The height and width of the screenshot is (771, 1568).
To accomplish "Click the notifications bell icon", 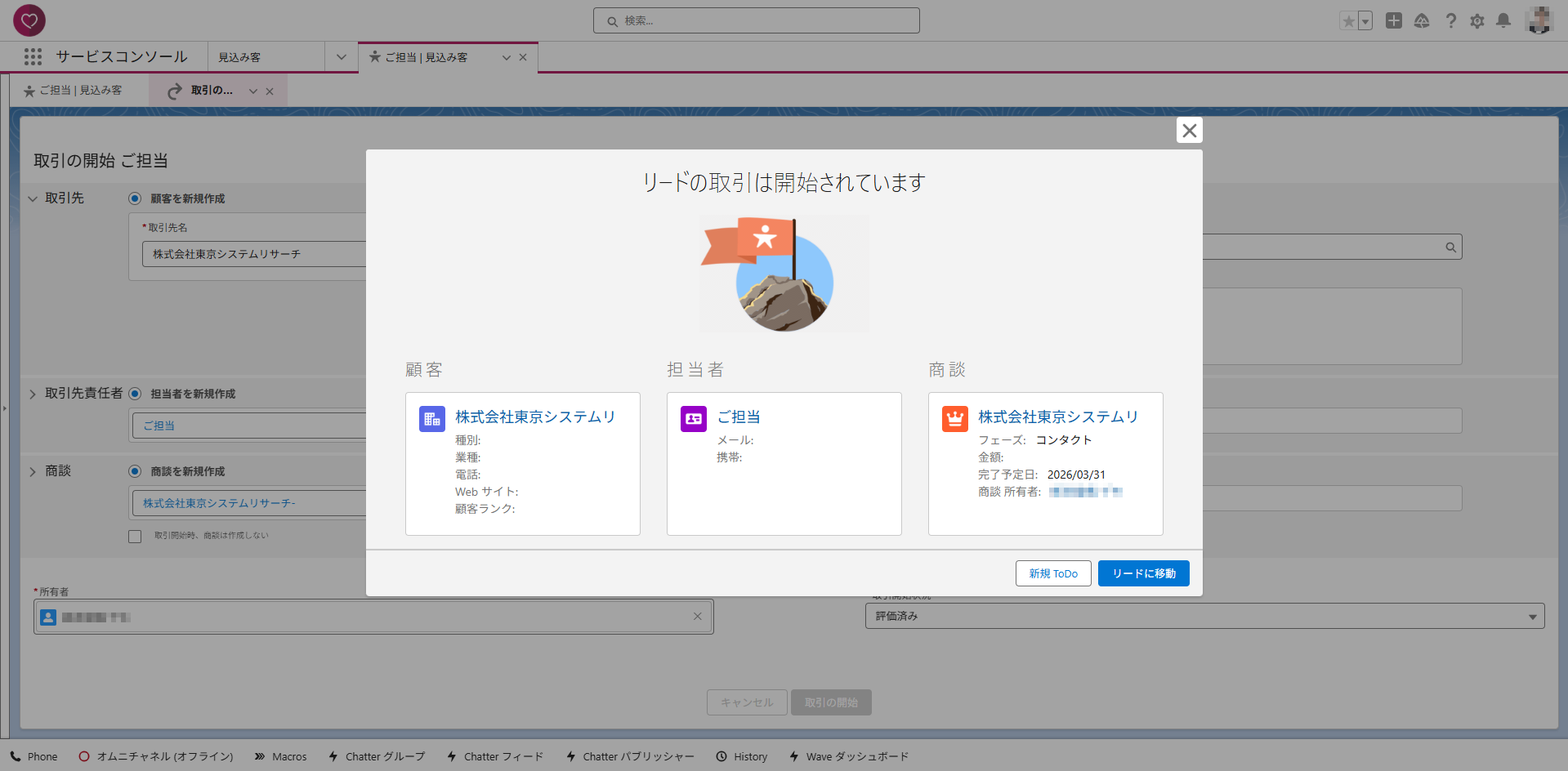I will pos(1503,21).
